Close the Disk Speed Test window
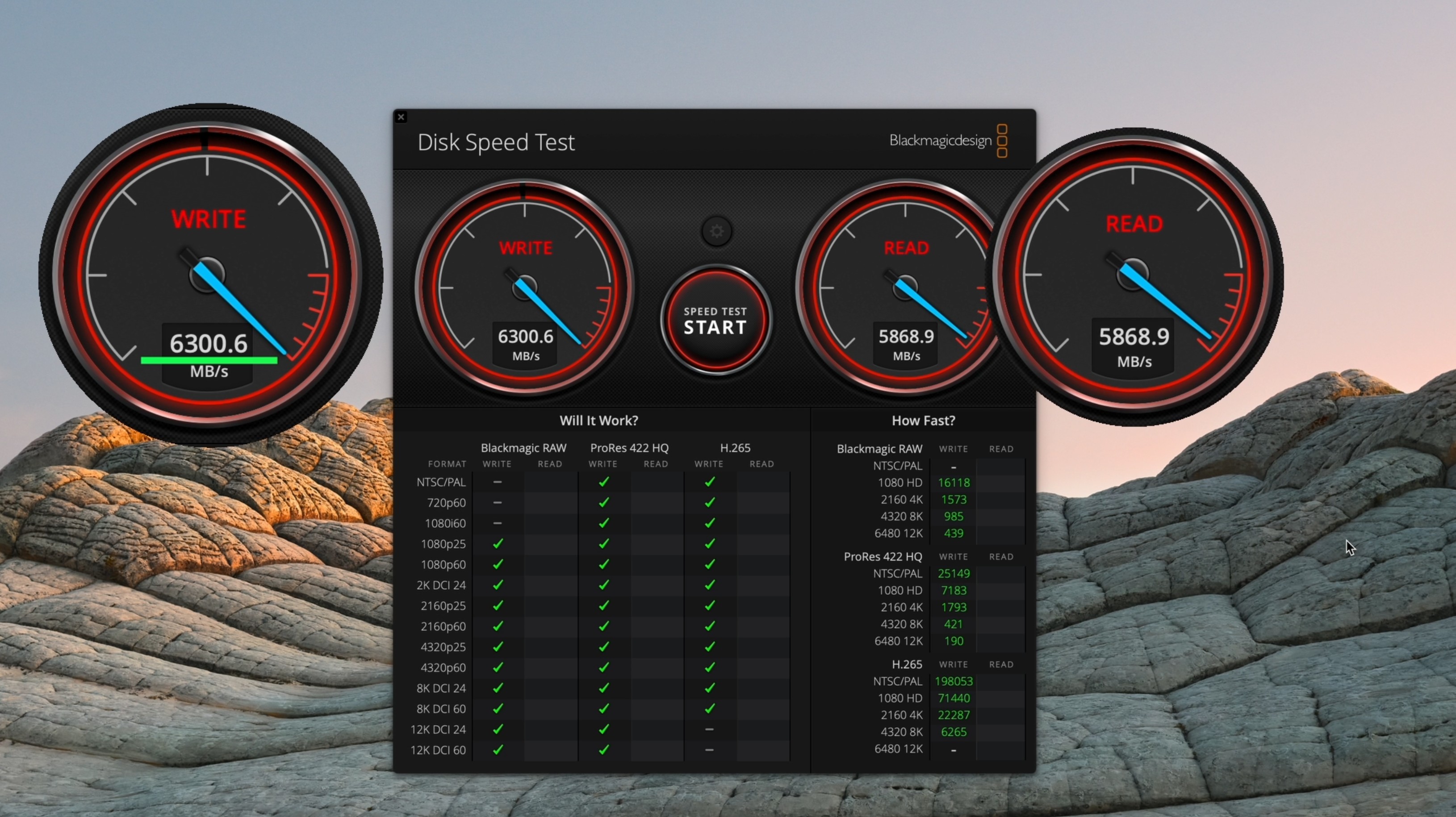 click(402, 117)
